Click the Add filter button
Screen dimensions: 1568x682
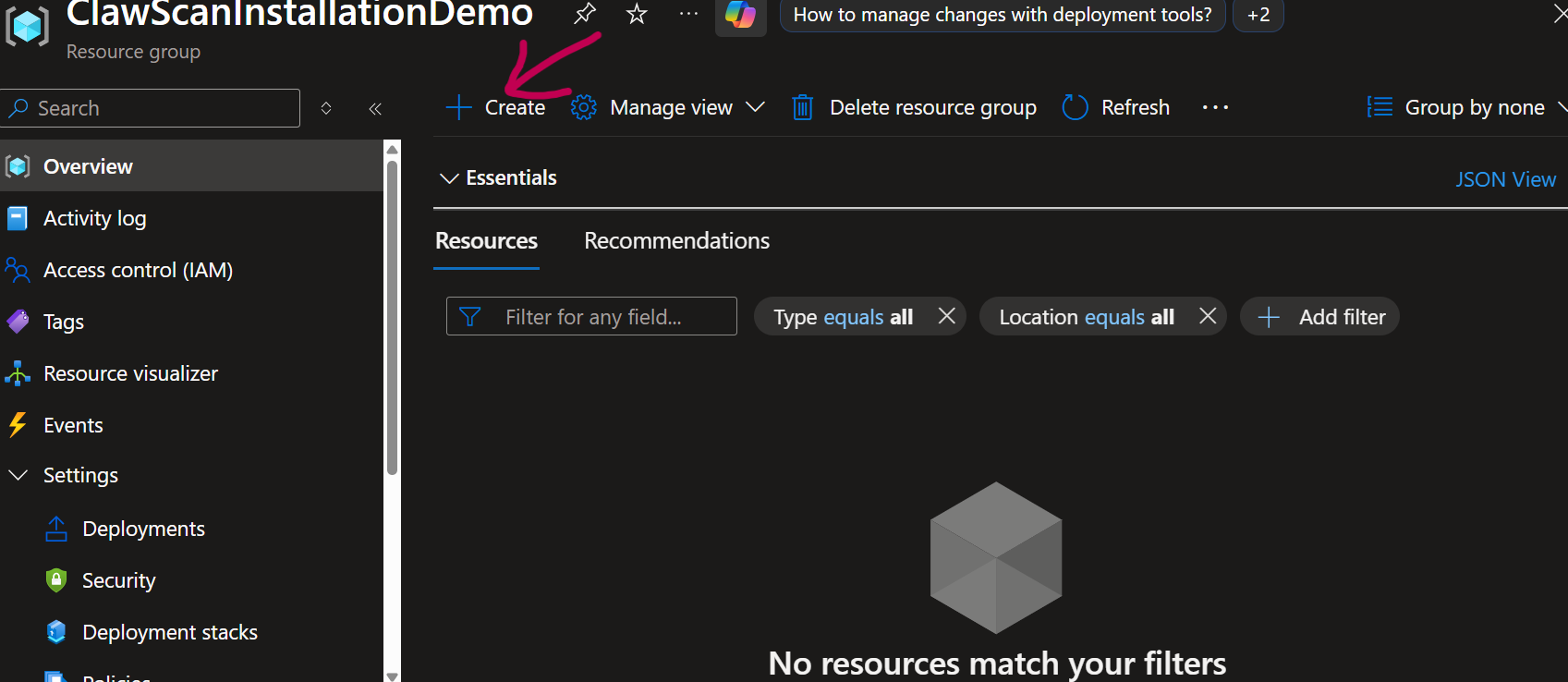[x=1319, y=317]
